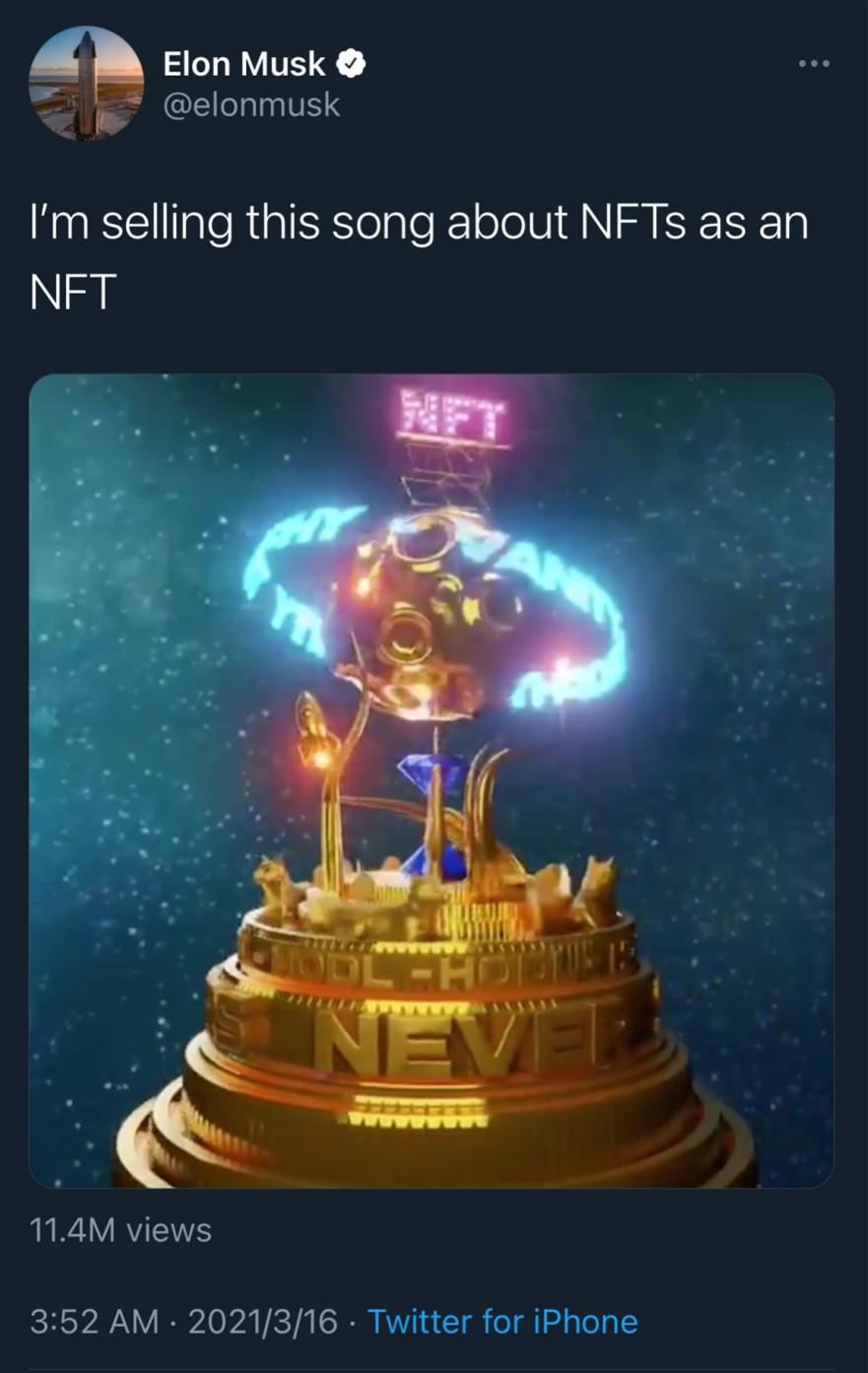Click the 11.4M views count

click(x=120, y=1230)
